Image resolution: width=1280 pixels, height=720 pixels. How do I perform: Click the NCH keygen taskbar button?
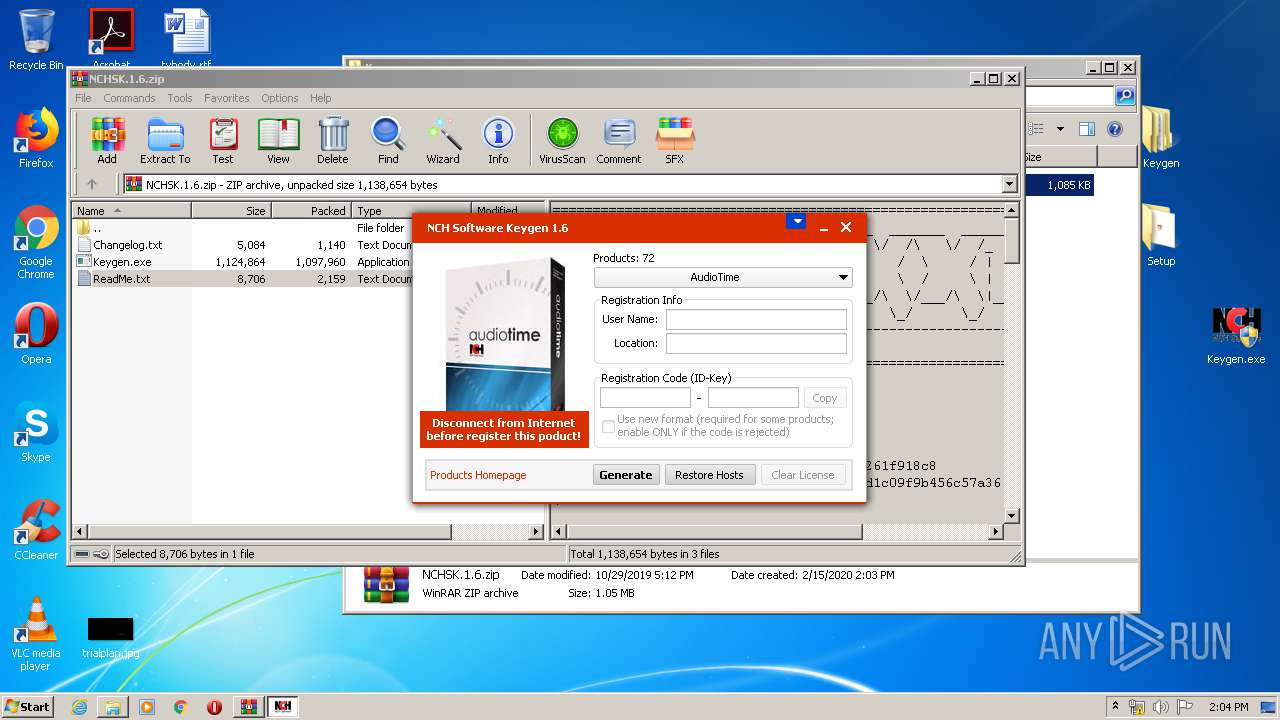(283, 706)
